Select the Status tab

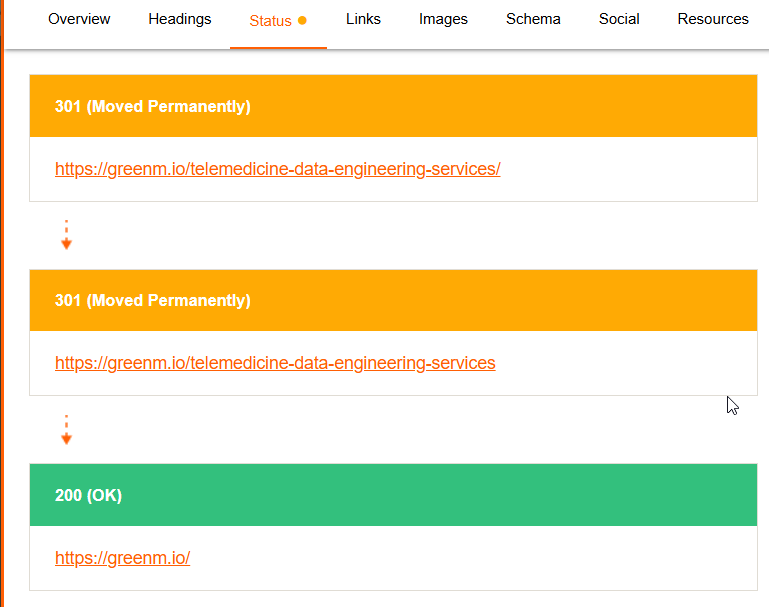click(x=270, y=20)
